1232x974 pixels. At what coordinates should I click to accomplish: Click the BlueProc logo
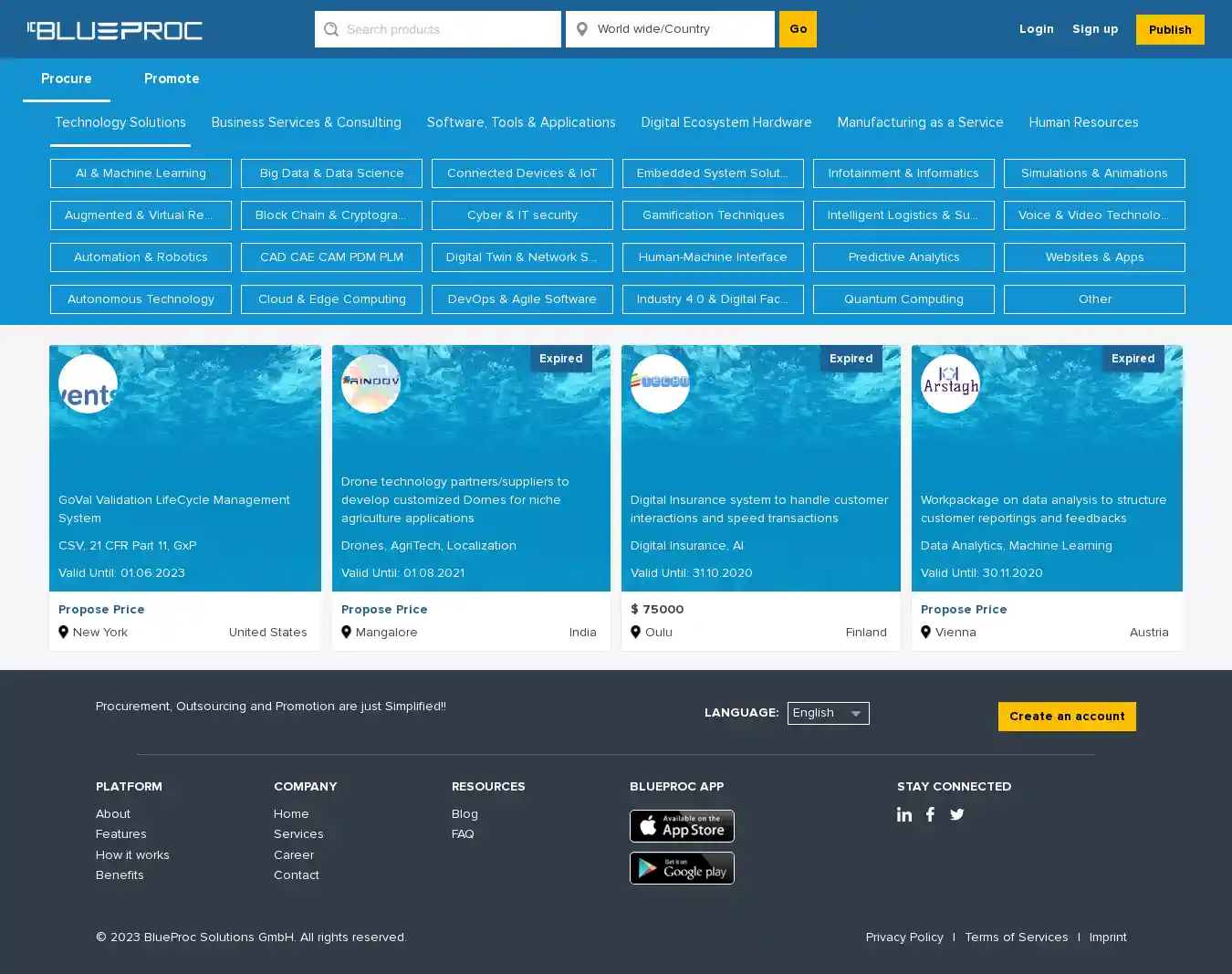pyautogui.click(x=115, y=30)
